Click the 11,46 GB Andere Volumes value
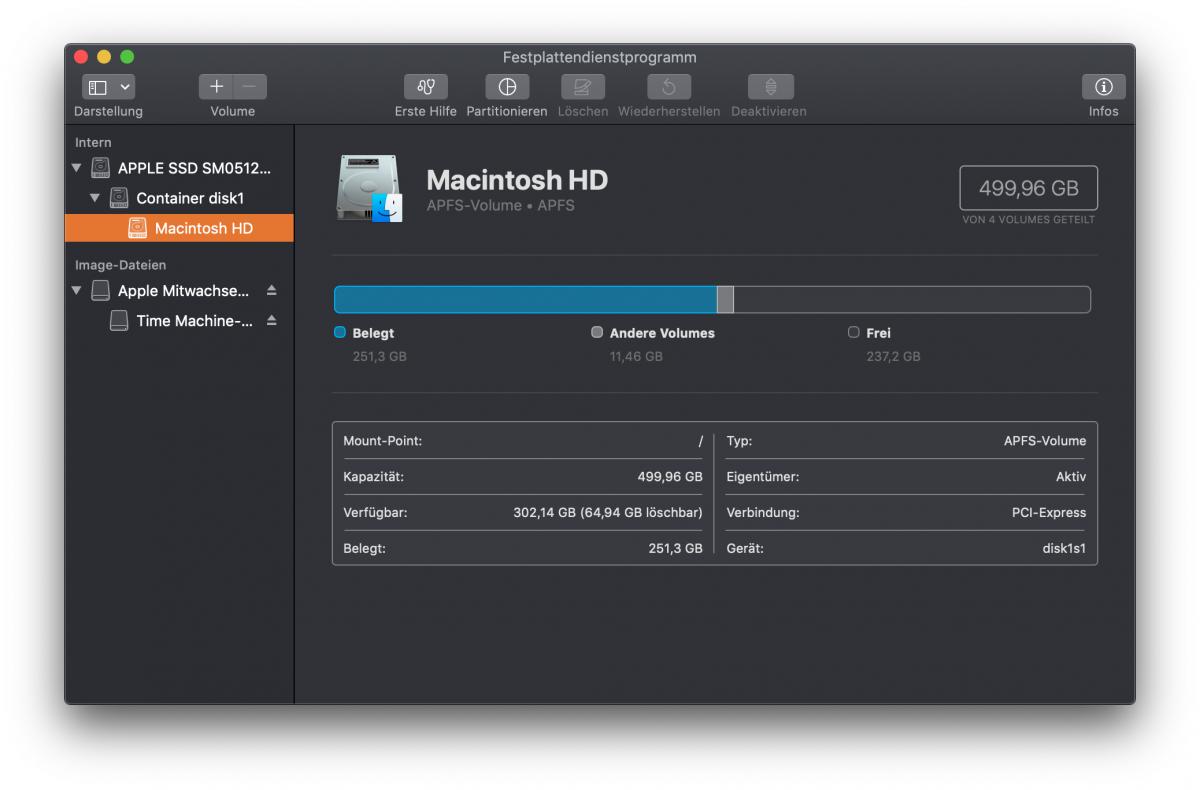Screen dimensions: 1200x790 pyautogui.click(x=636, y=356)
